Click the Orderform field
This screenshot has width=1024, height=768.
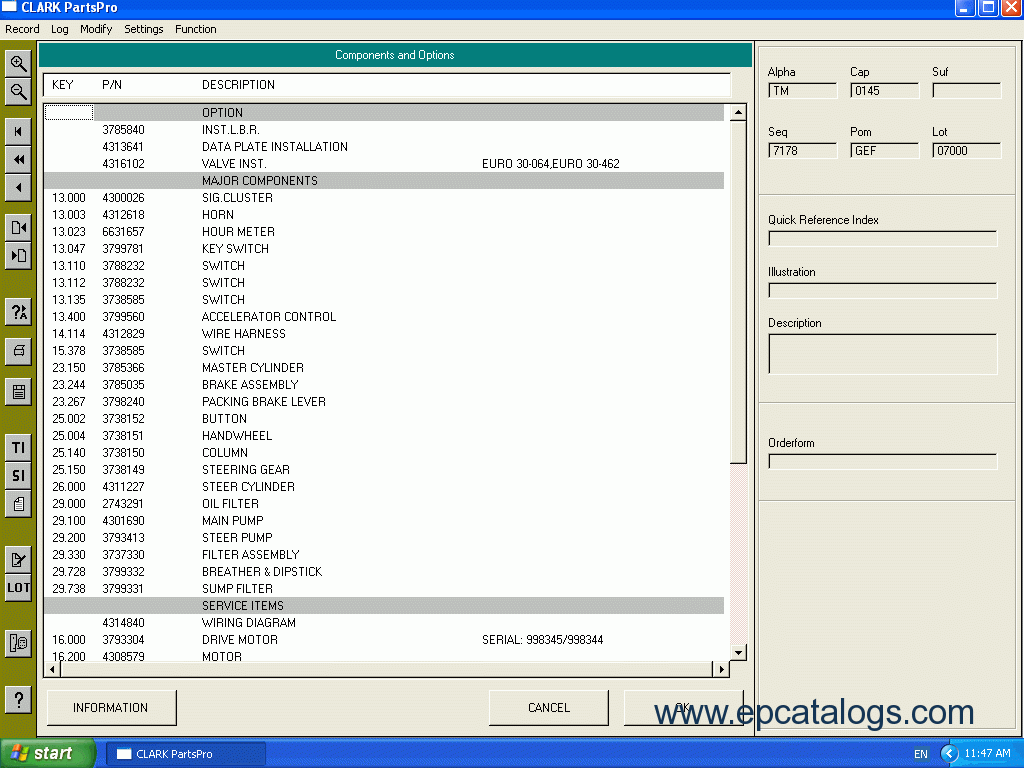[x=883, y=462]
